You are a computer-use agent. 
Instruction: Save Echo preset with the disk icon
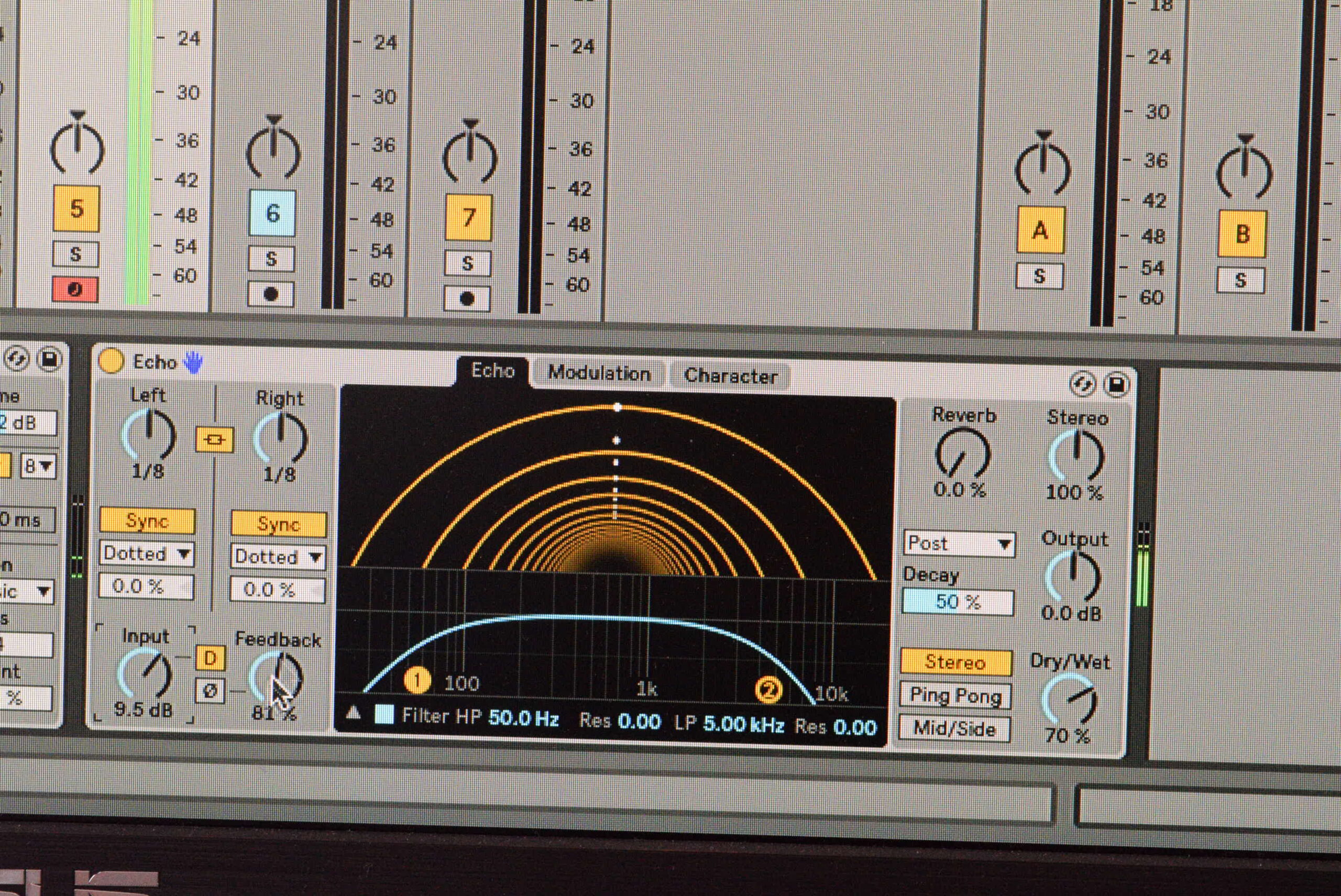click(1116, 384)
